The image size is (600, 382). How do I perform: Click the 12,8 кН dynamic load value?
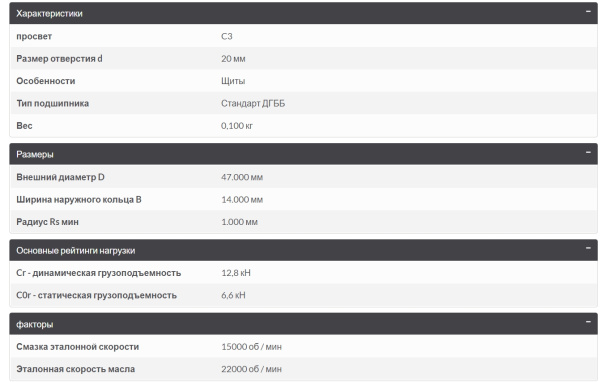click(236, 273)
